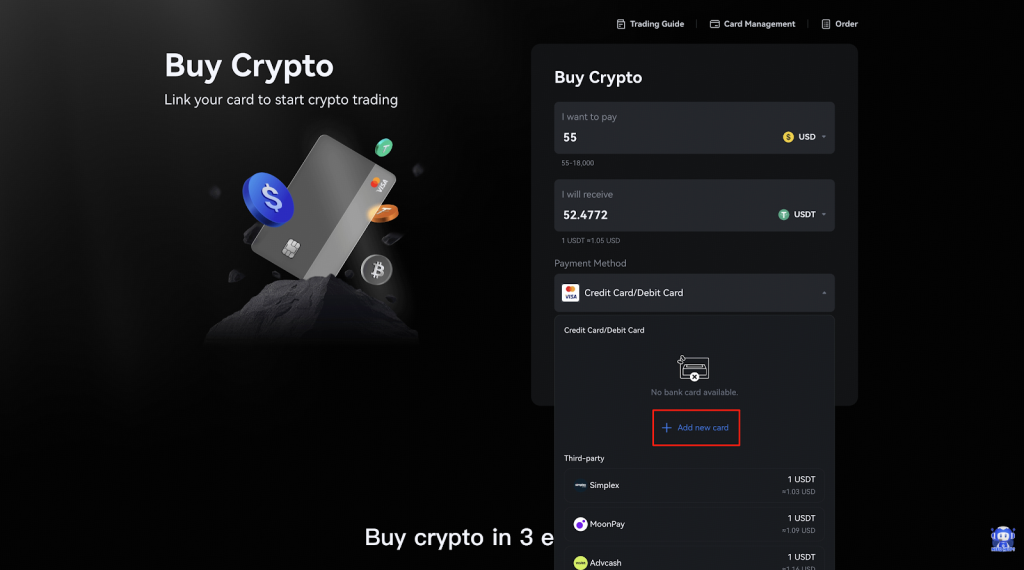Open the Order link
Viewport: 1024px width, 570px height.
pos(846,24)
